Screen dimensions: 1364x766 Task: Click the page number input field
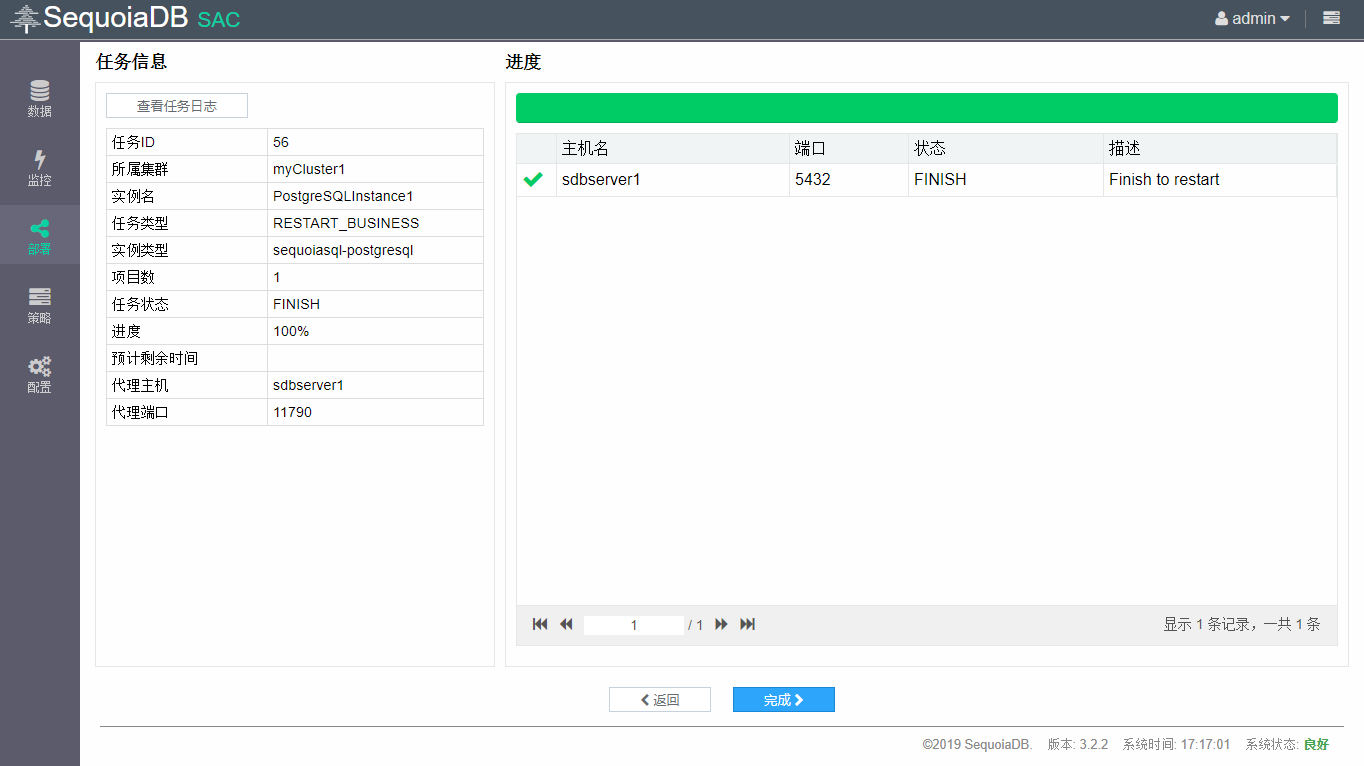pyautogui.click(x=634, y=623)
